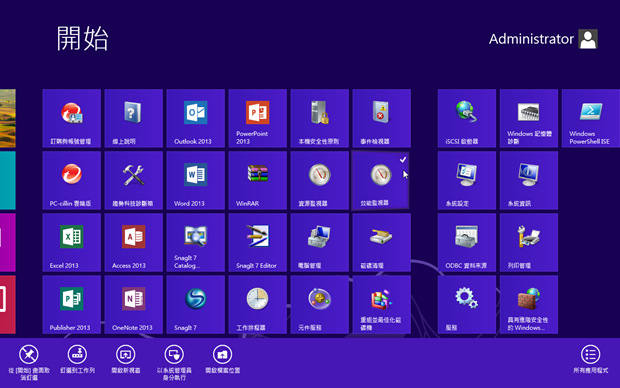Image resolution: width=620 pixels, height=388 pixels.
Task: Open Windows Memory Diagnostic tile
Action: 529,118
